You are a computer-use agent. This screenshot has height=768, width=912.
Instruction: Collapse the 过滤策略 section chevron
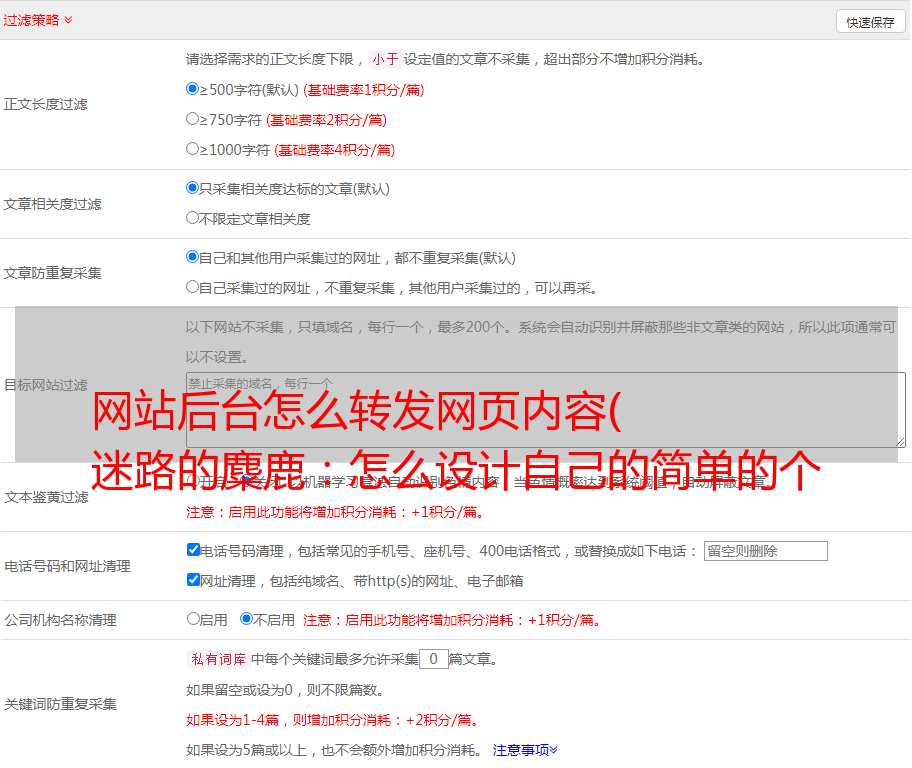pyautogui.click(x=68, y=20)
